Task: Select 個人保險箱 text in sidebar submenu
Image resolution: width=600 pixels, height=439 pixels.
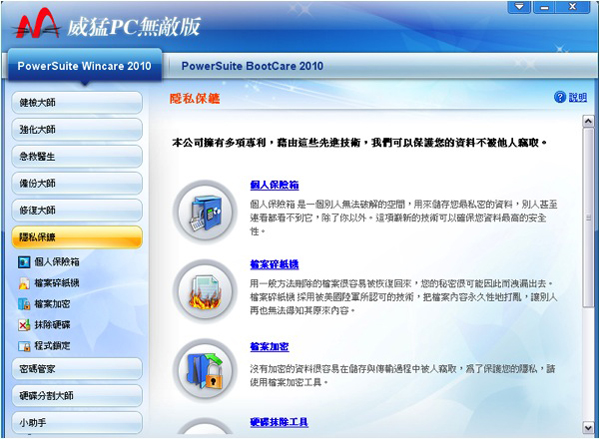Action: pos(57,262)
